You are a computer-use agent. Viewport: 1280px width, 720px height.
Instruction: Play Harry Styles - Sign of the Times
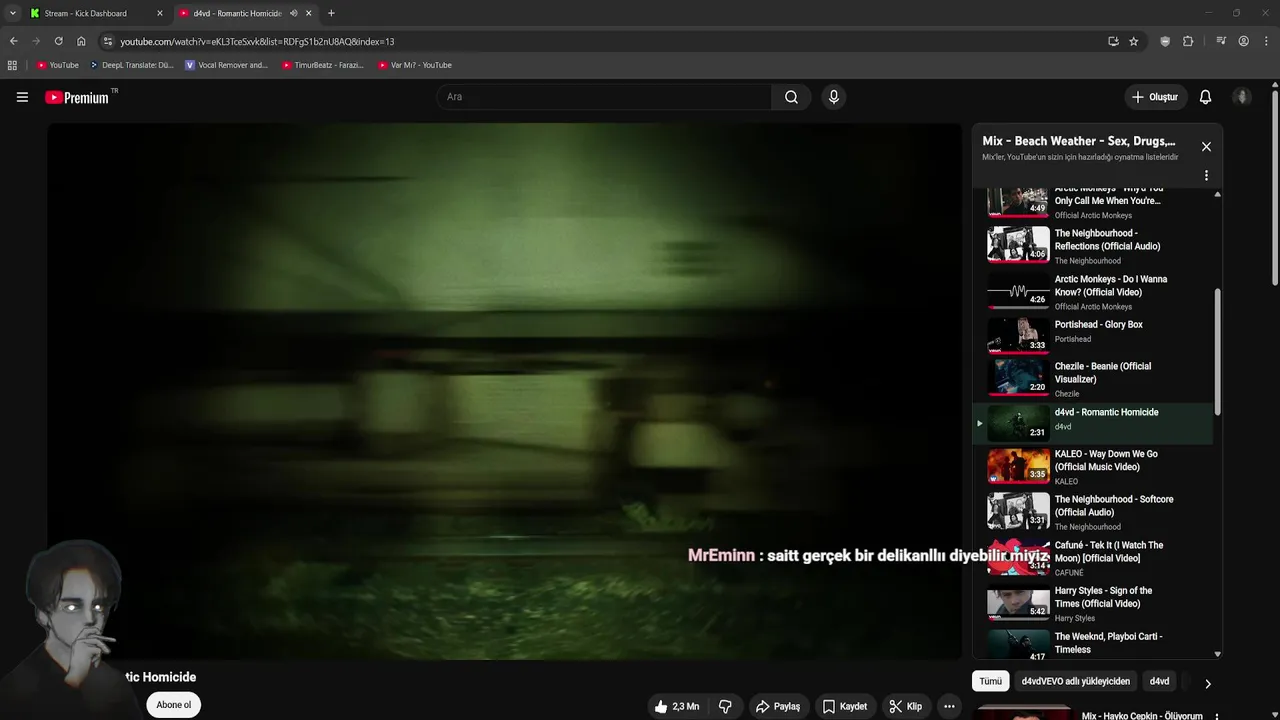[1095, 603]
